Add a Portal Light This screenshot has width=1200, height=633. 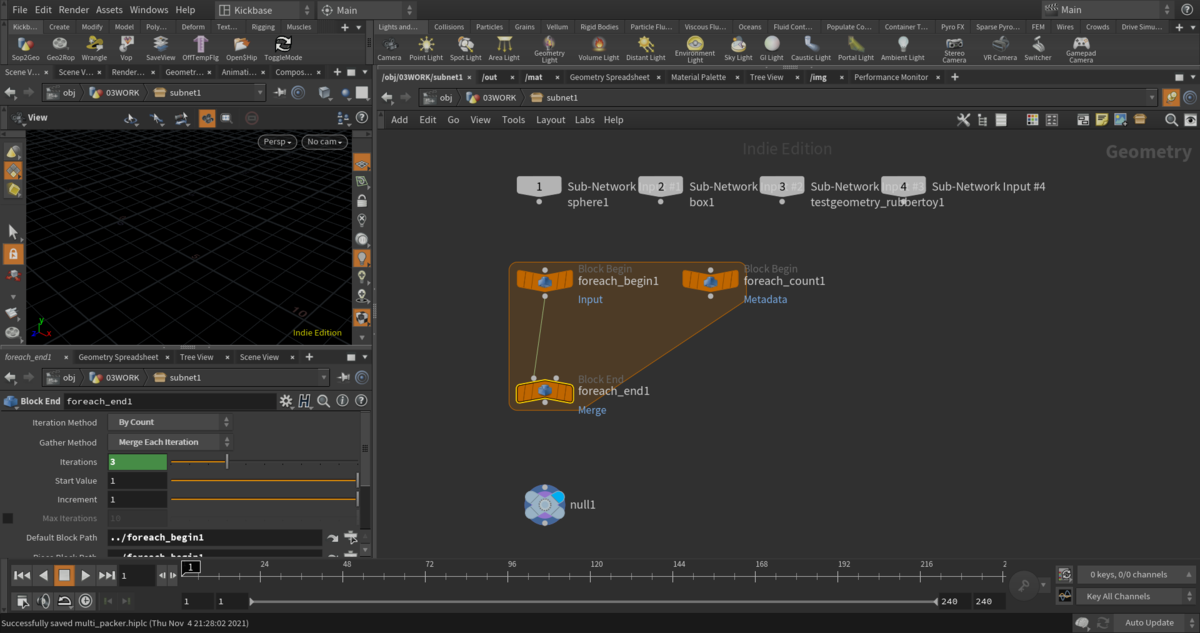(x=855, y=49)
